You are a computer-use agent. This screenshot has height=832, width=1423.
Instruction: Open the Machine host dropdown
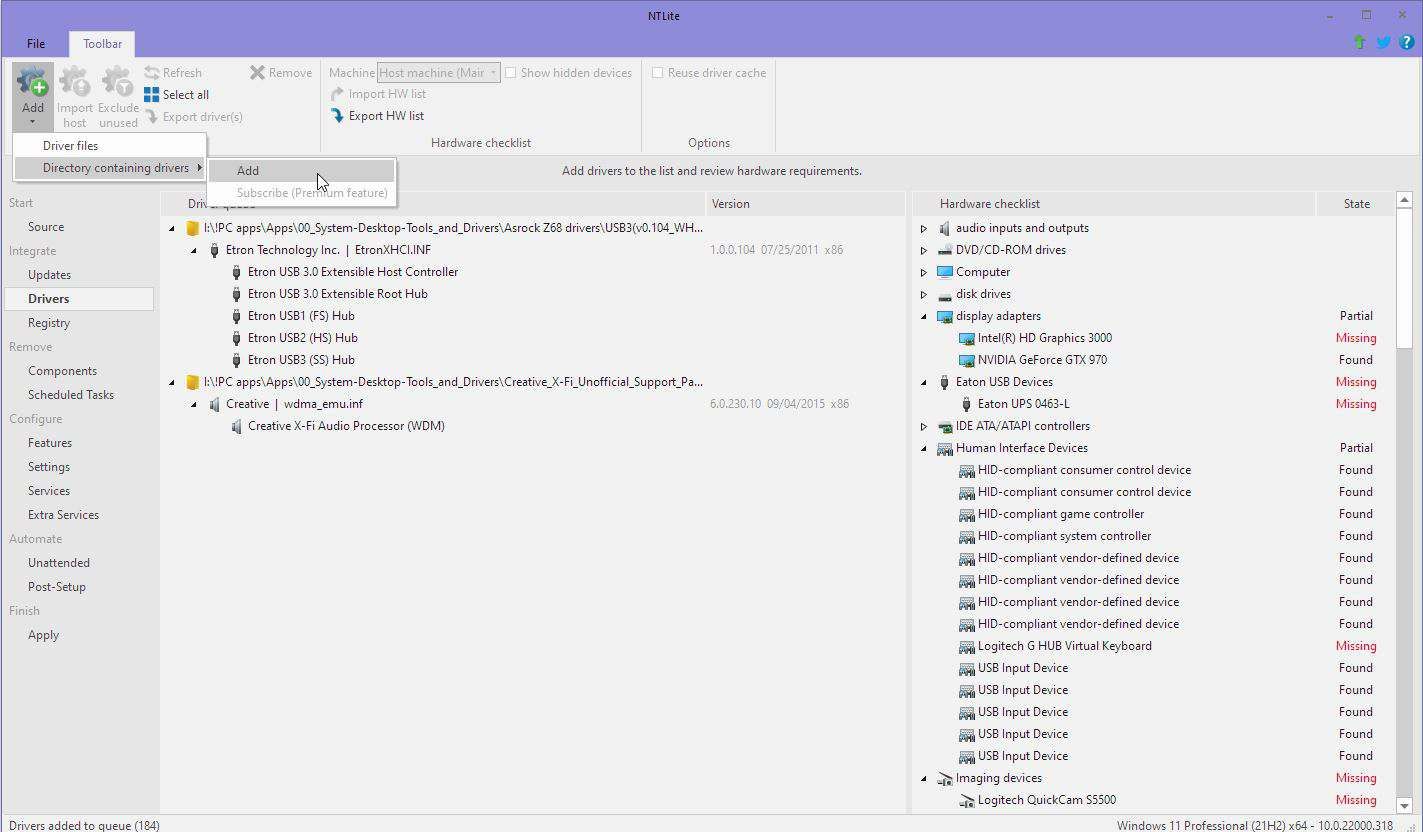click(x=438, y=73)
